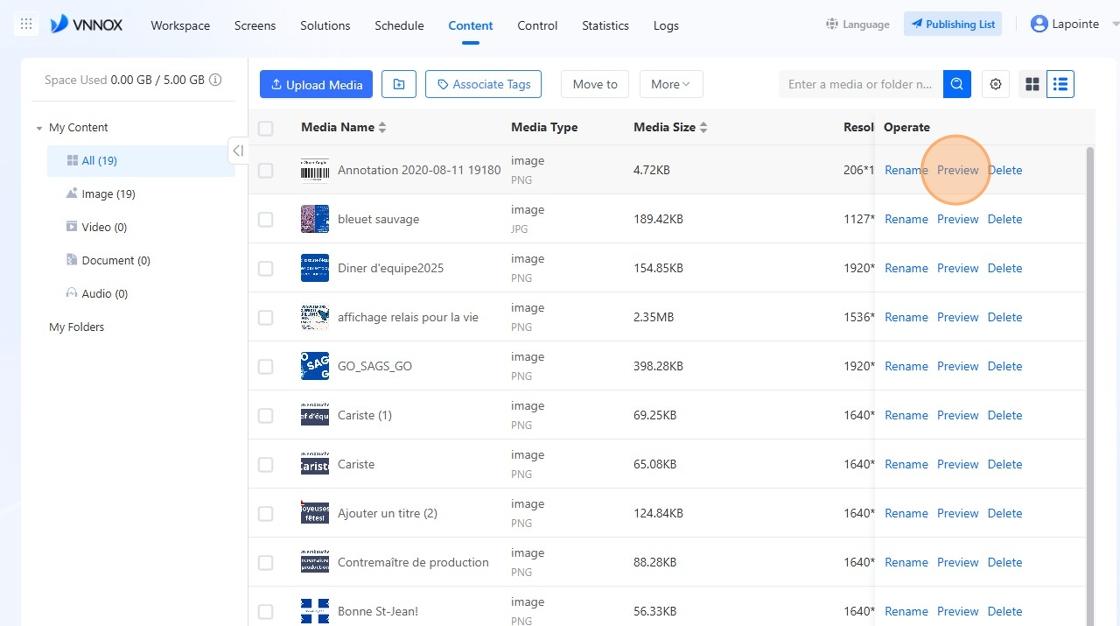
Task: Tick the select-all checkbox in header
Action: coord(266,128)
